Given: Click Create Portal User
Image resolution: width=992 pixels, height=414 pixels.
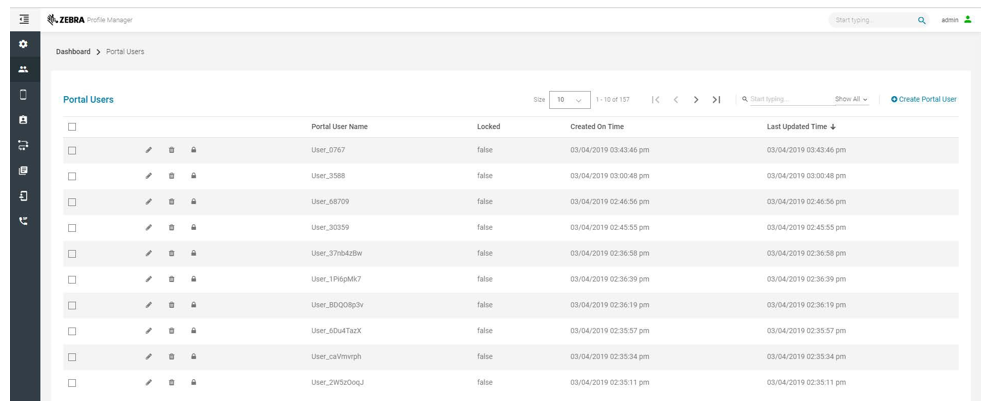Looking at the screenshot, I should point(923,100).
